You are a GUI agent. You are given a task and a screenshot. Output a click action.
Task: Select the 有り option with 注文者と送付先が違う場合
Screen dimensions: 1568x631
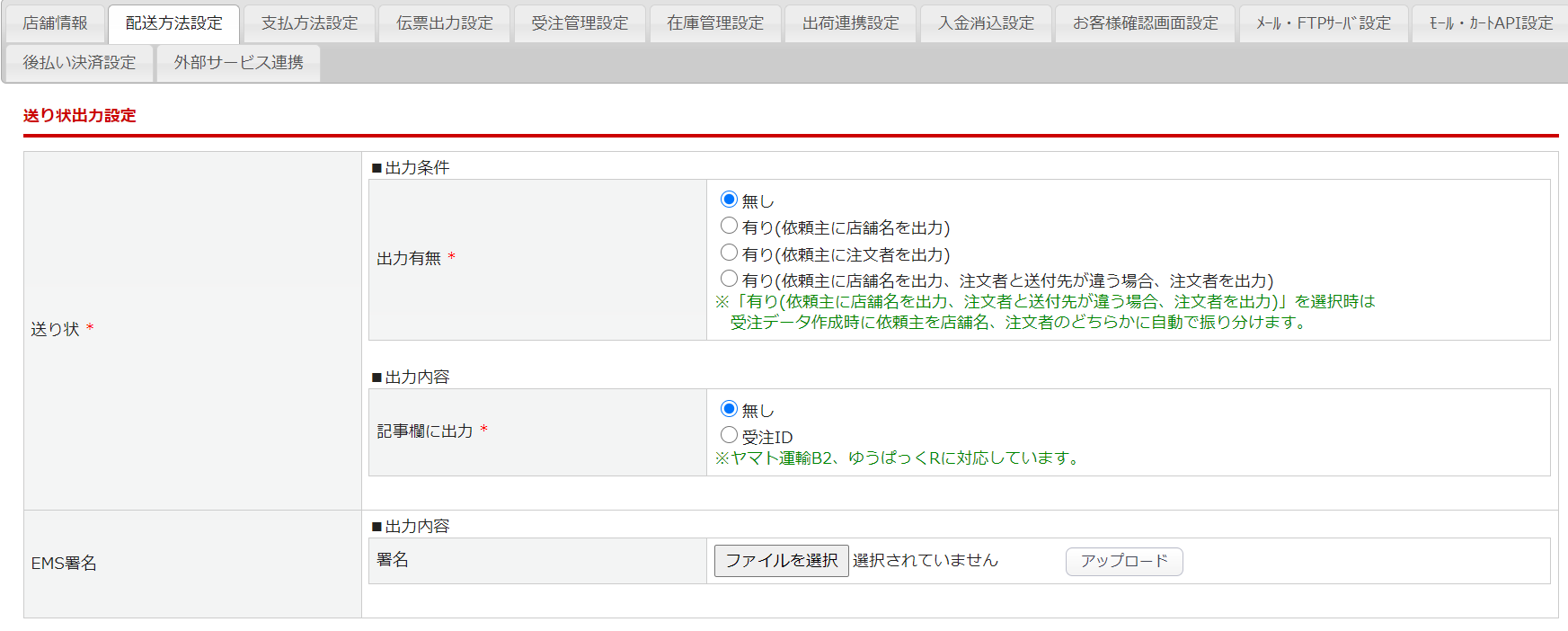click(729, 279)
